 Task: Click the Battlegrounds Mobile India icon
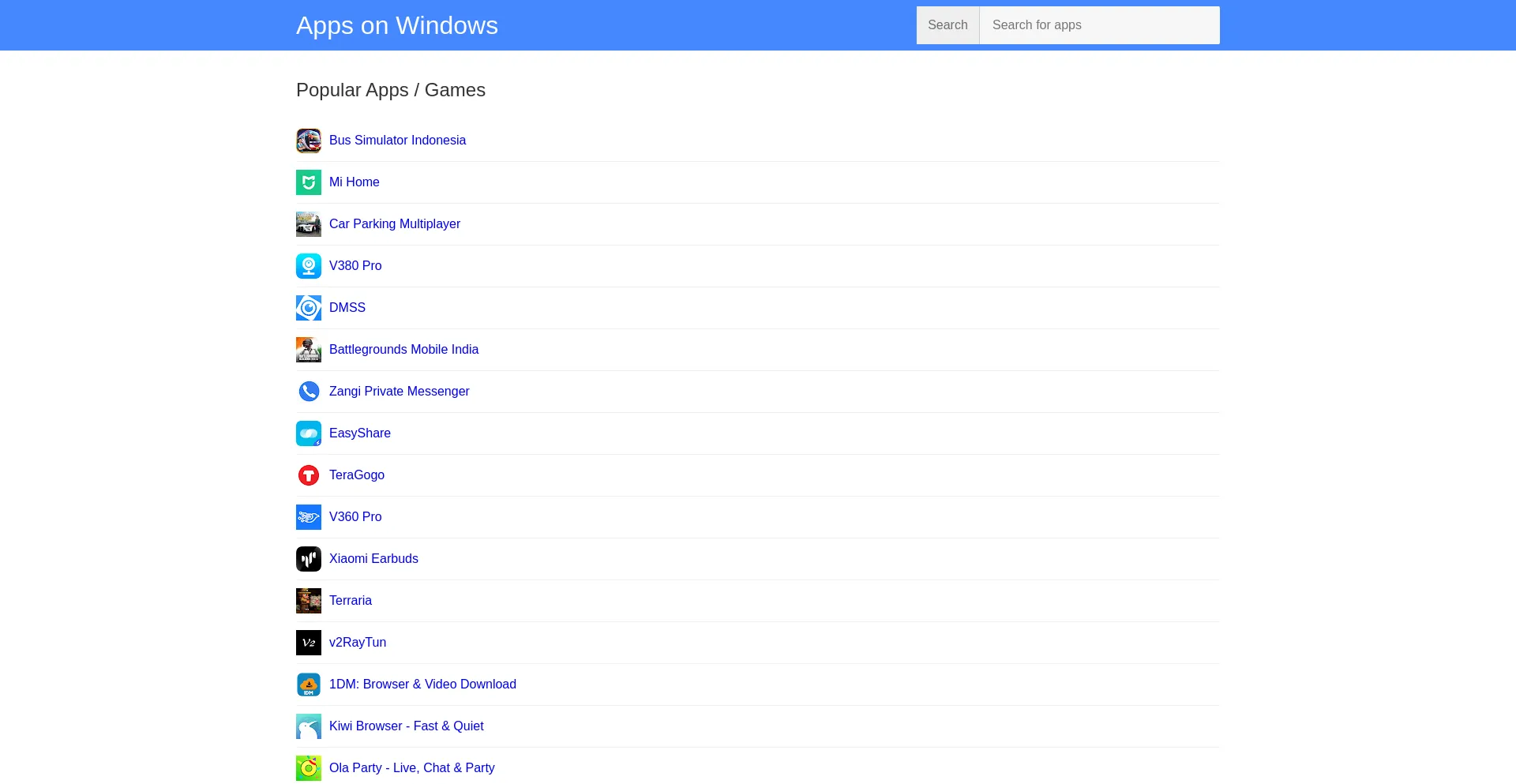pos(309,350)
